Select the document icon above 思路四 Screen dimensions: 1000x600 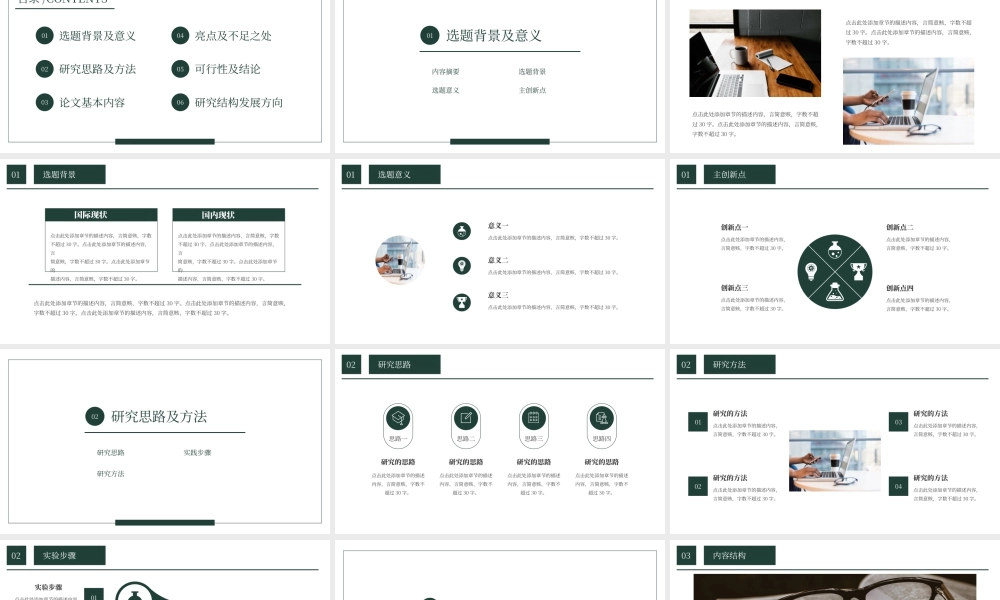click(x=601, y=418)
